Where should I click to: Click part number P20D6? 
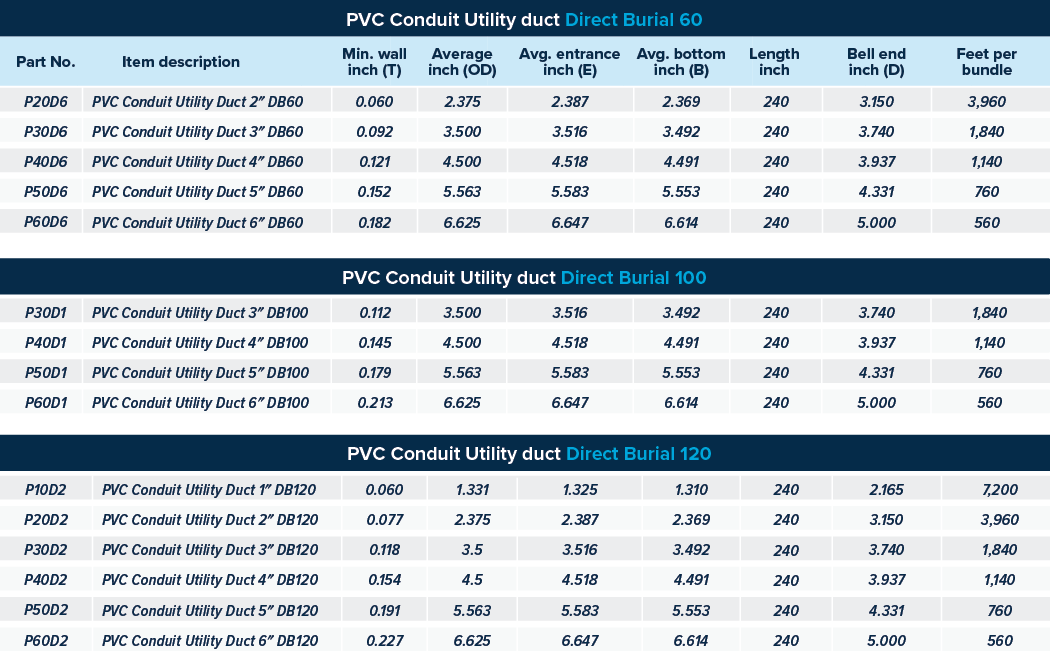click(46, 101)
